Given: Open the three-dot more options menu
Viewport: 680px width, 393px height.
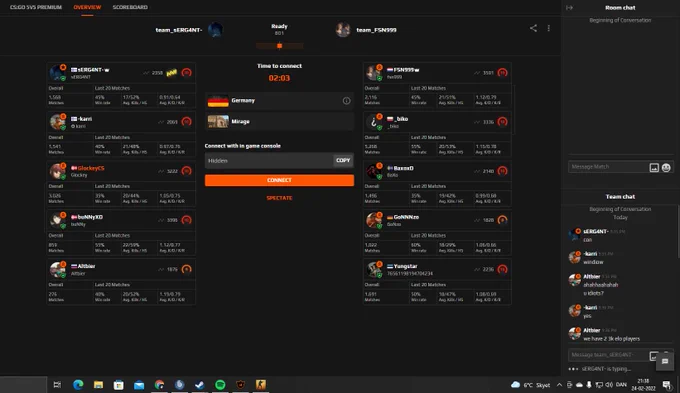Looking at the screenshot, I should point(549,28).
